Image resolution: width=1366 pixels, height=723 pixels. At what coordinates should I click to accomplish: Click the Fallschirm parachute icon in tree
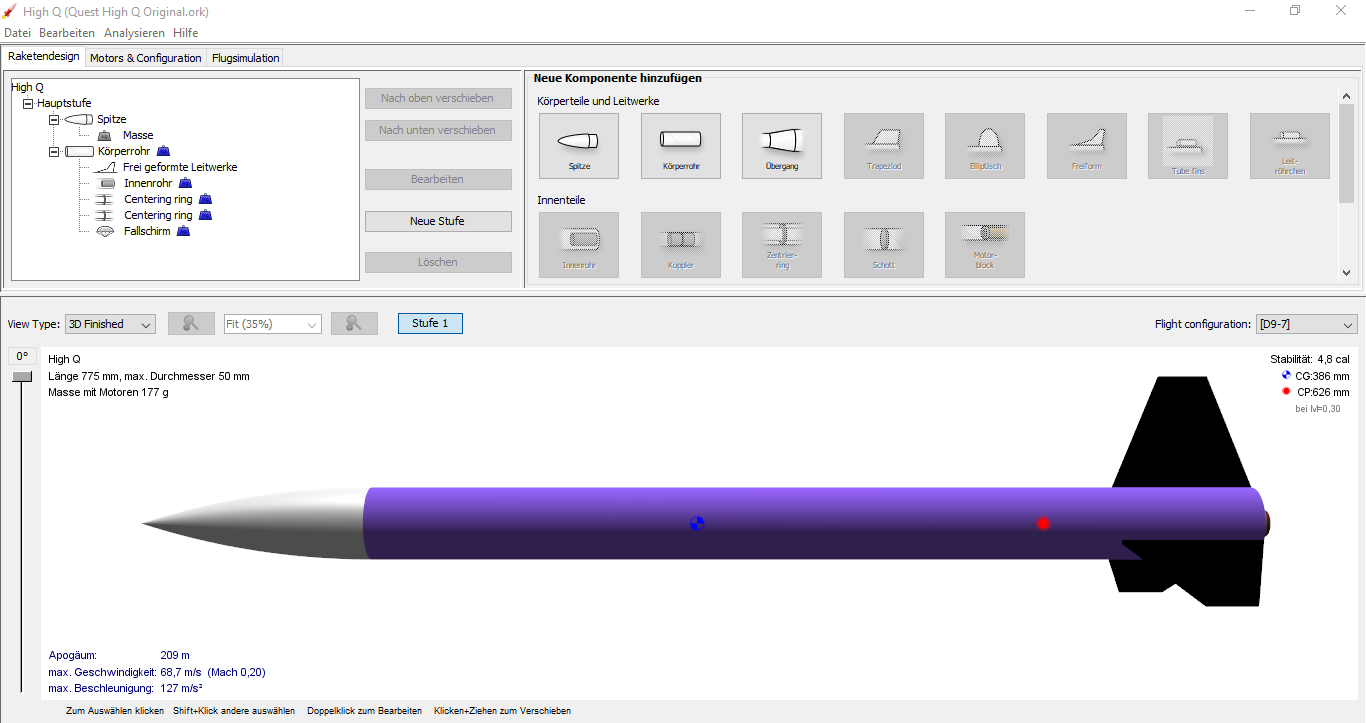[x=104, y=231]
